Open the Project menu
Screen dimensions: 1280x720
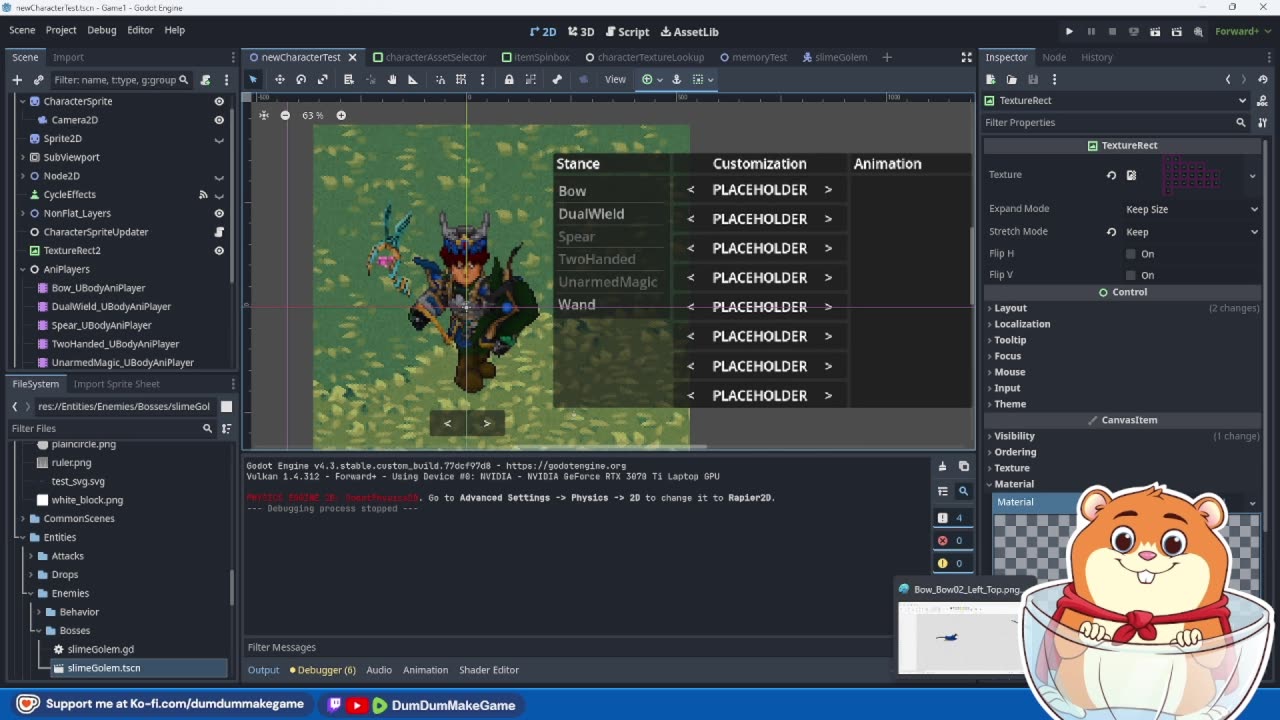coord(61,30)
